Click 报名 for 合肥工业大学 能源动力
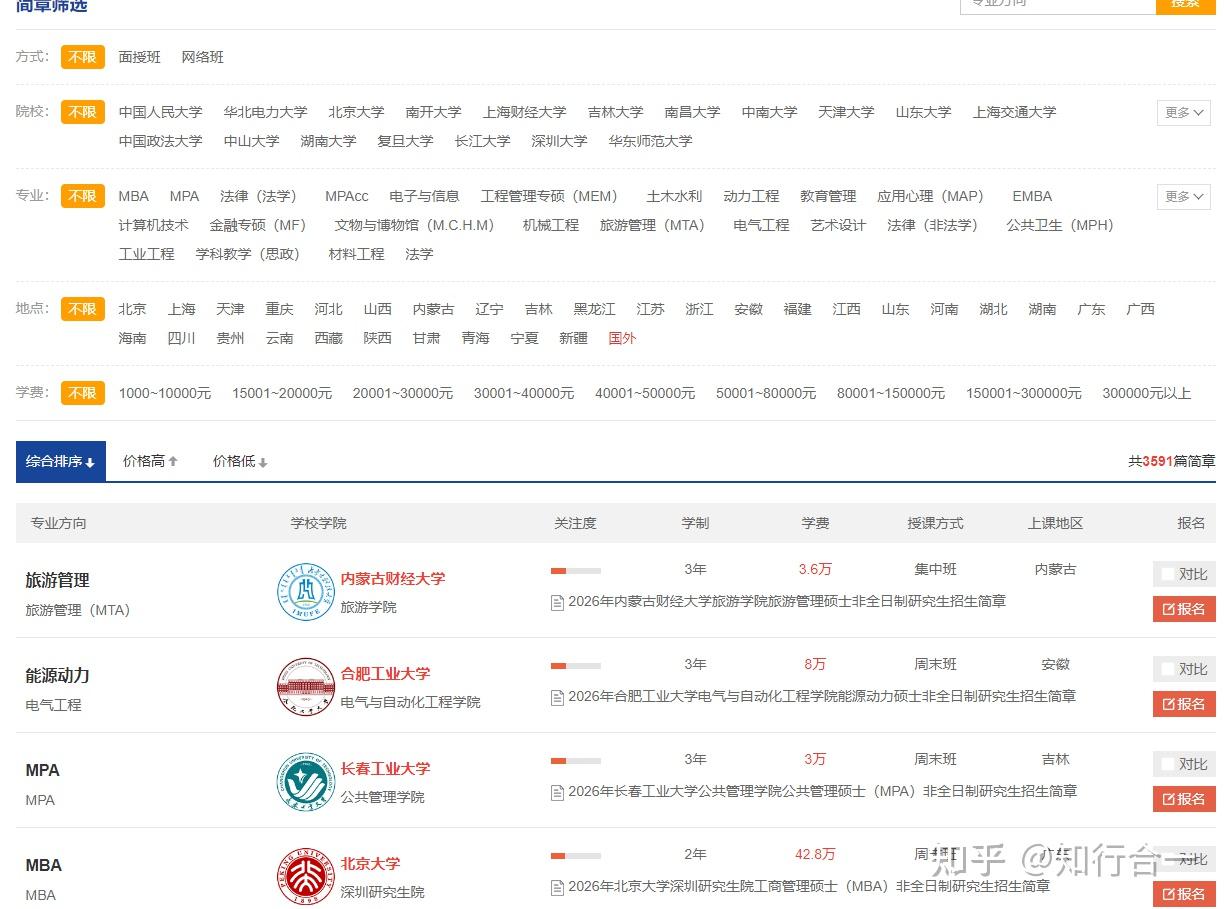This screenshot has height=909, width=1229. tap(1184, 704)
